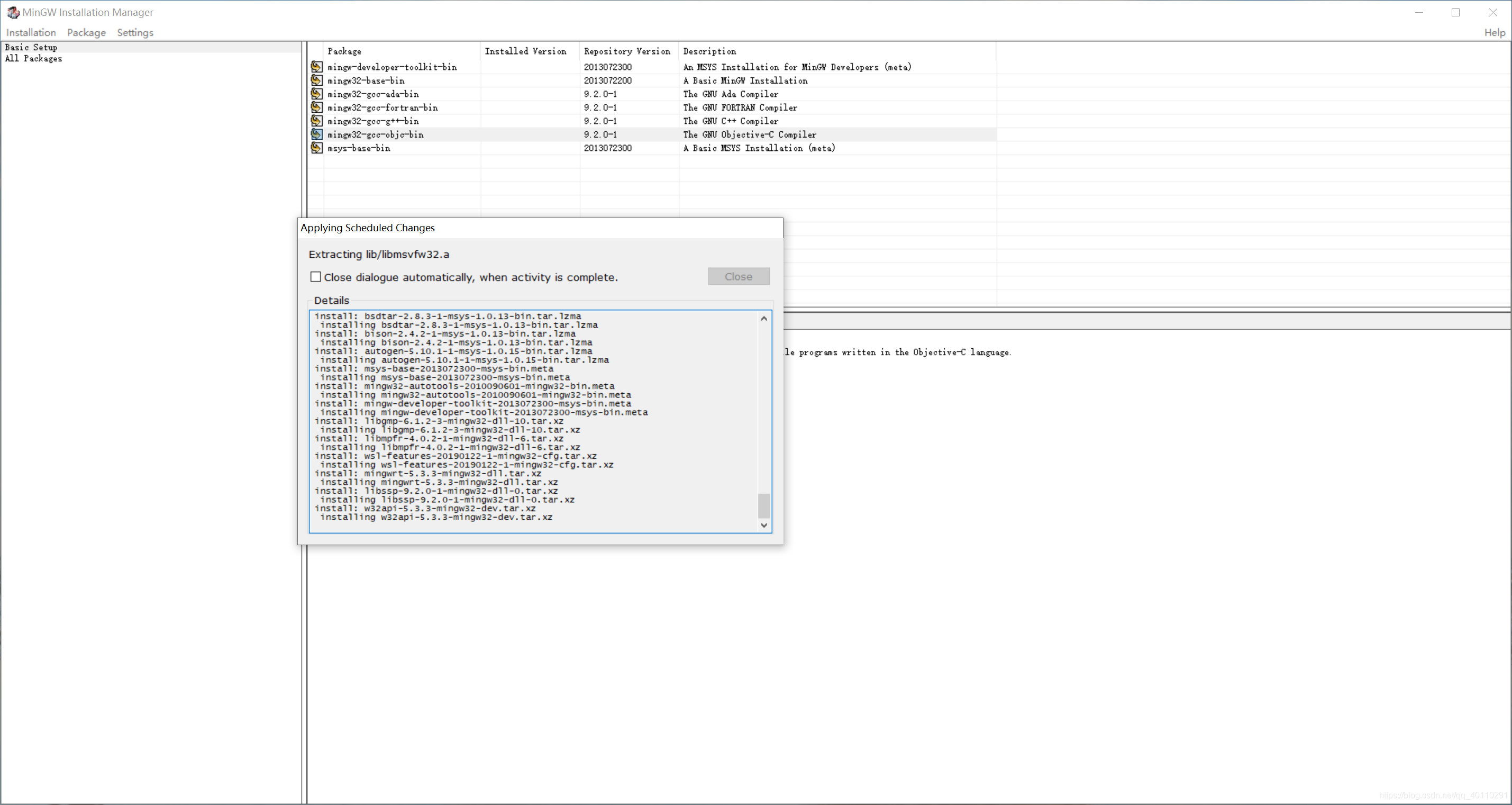Open the Package menu

point(86,32)
